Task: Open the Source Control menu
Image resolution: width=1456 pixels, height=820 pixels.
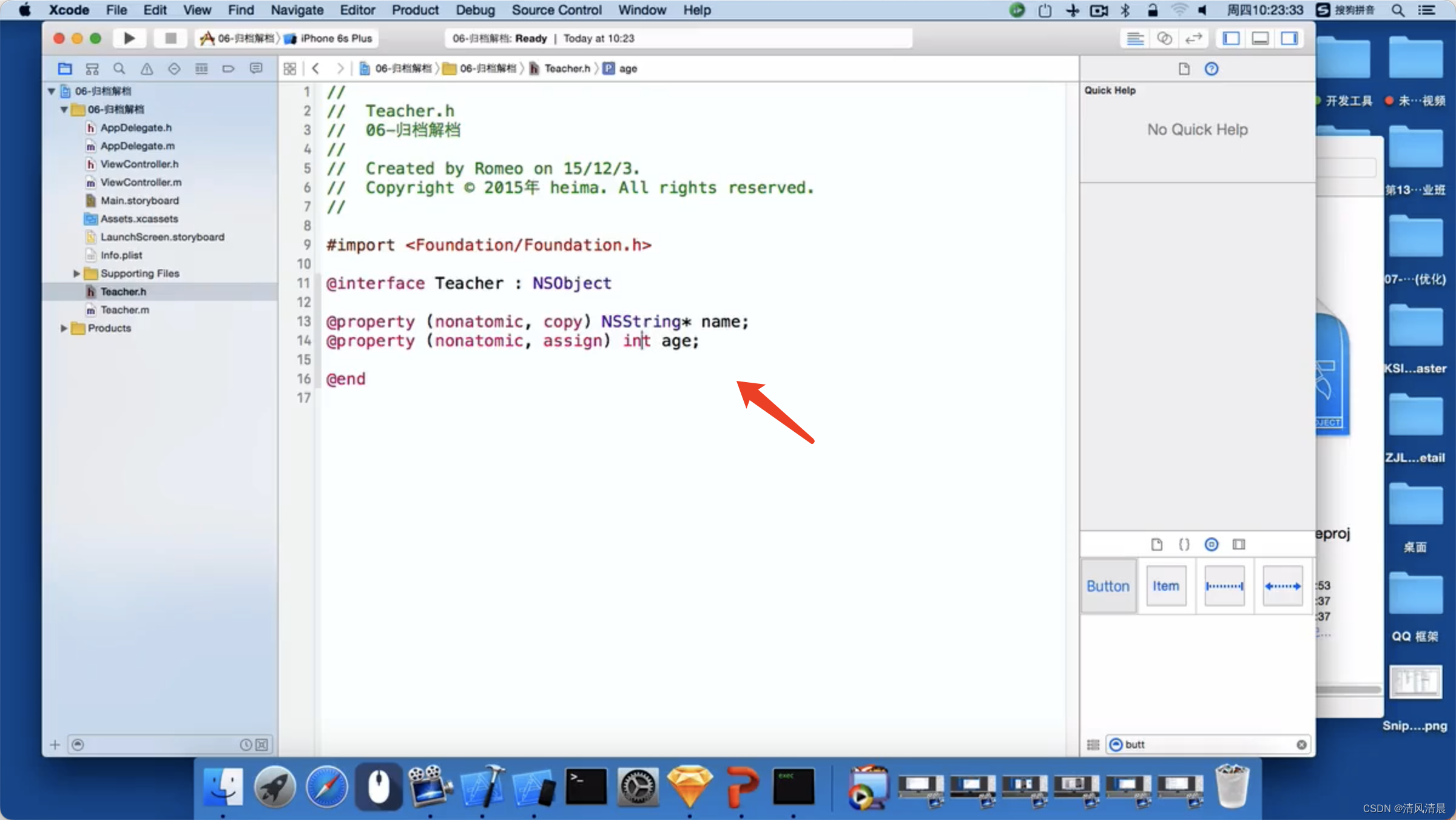Action: coord(556,10)
